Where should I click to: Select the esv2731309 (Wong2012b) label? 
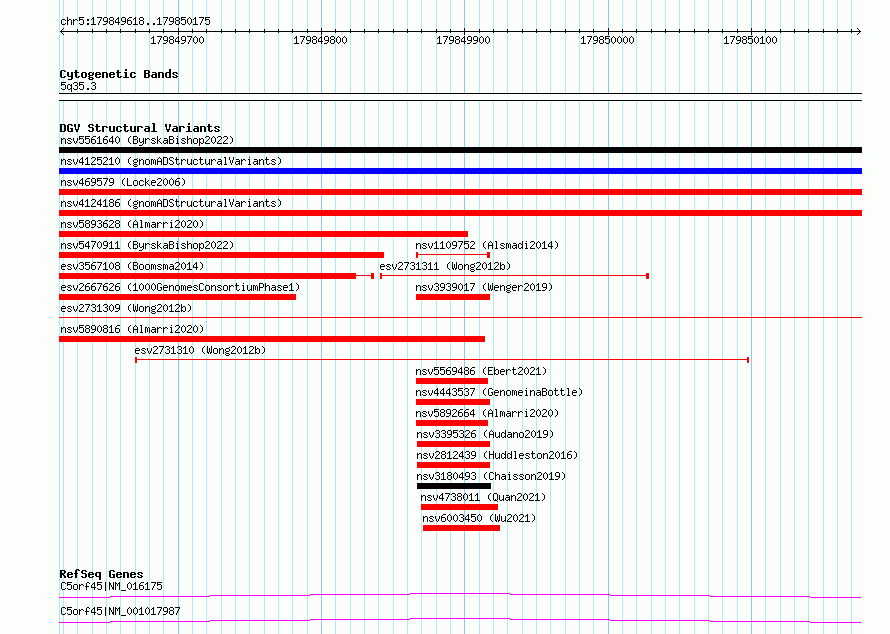pos(126,308)
